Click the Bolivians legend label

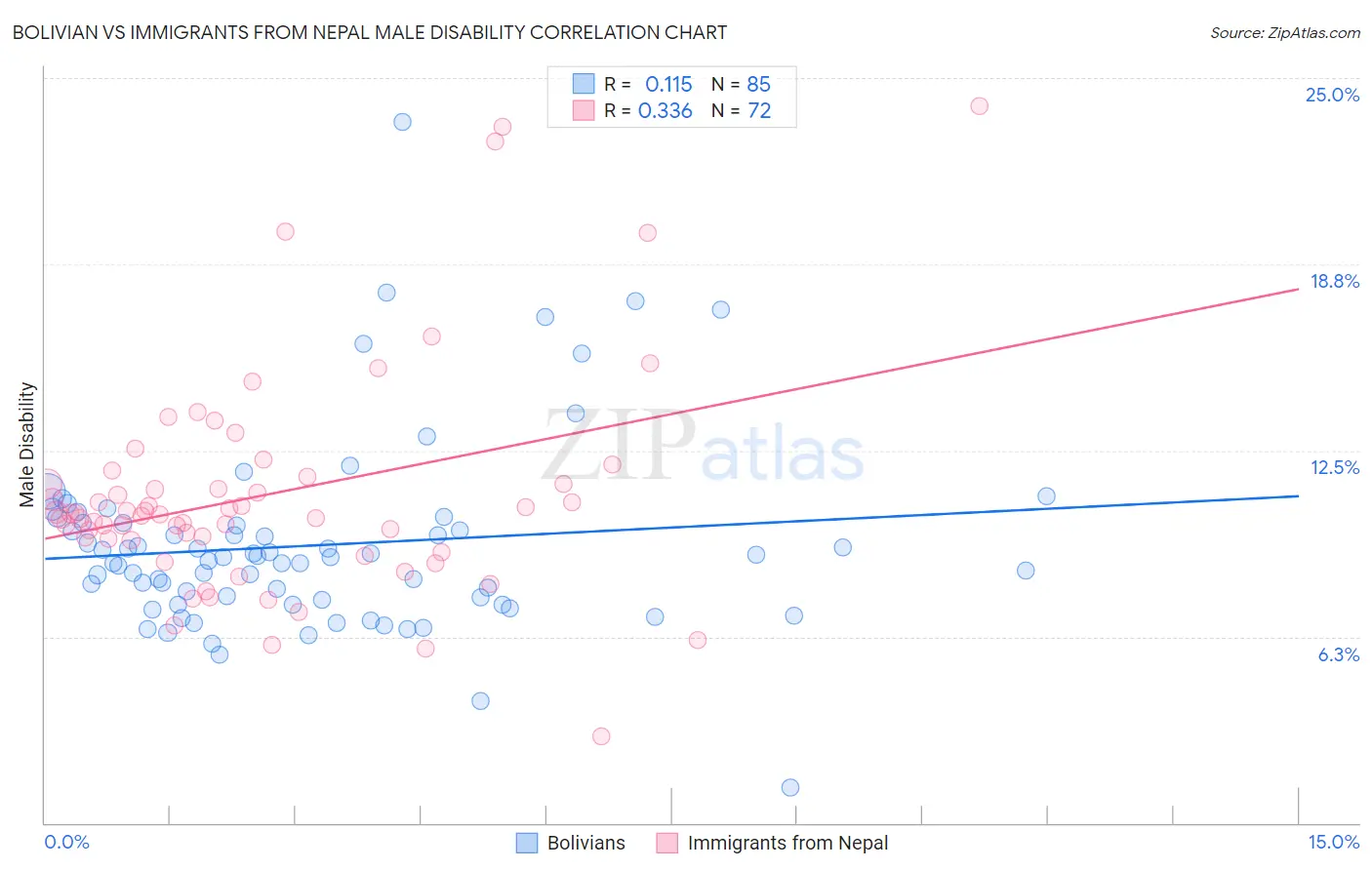click(x=585, y=843)
